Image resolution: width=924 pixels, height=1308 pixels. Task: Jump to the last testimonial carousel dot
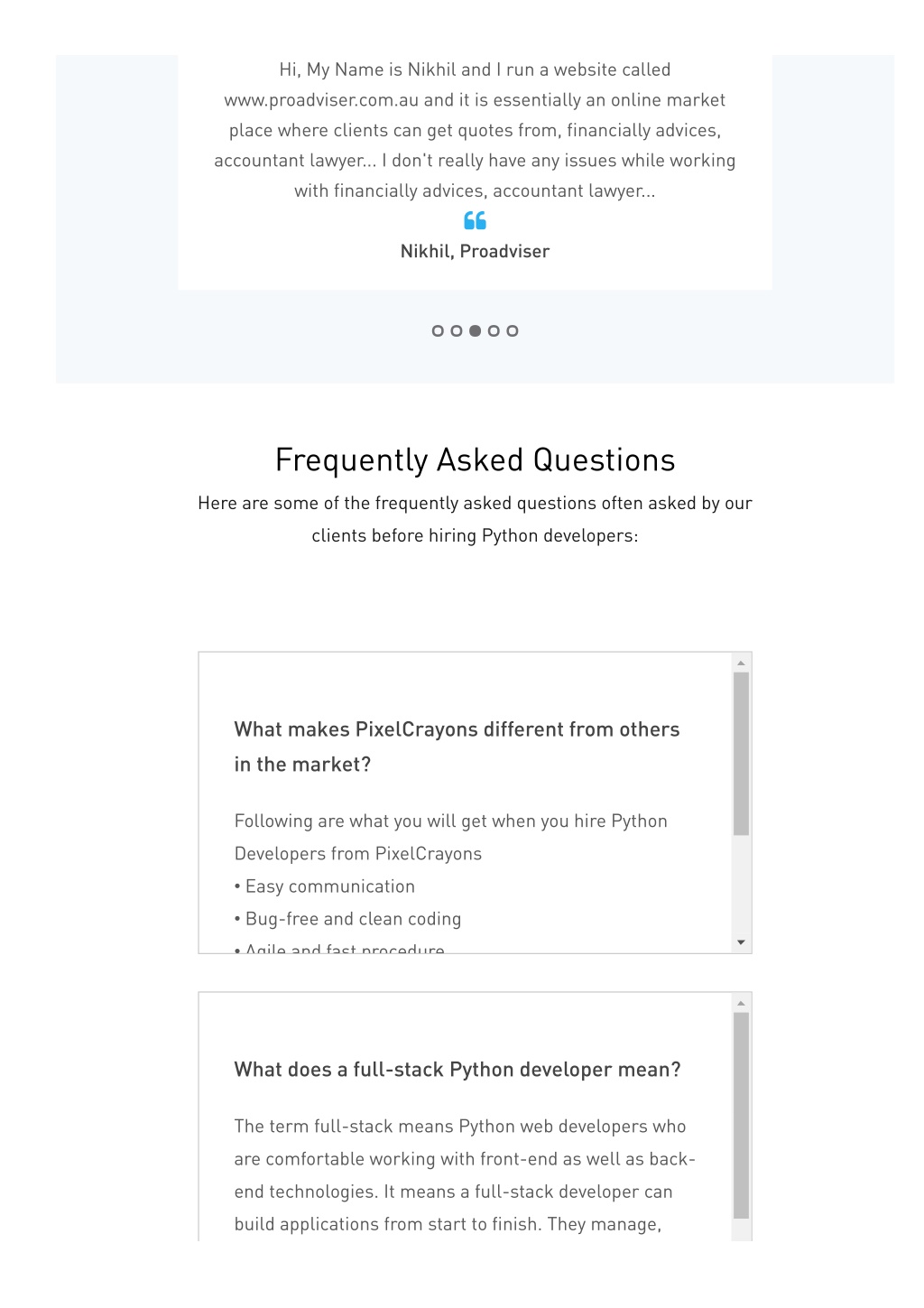click(x=513, y=331)
